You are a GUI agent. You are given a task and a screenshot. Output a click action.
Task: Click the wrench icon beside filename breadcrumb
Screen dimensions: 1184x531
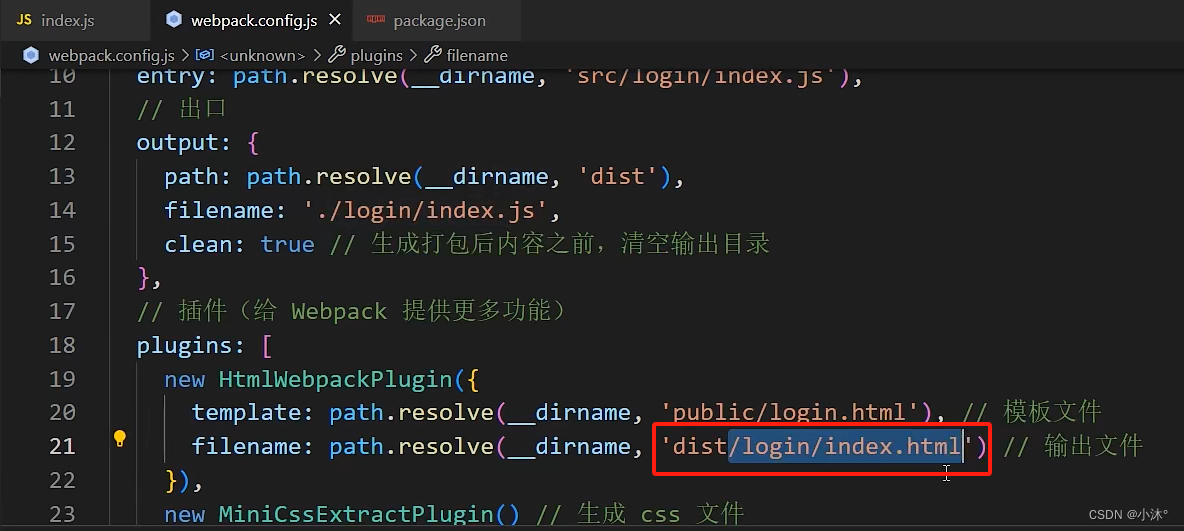[433, 55]
